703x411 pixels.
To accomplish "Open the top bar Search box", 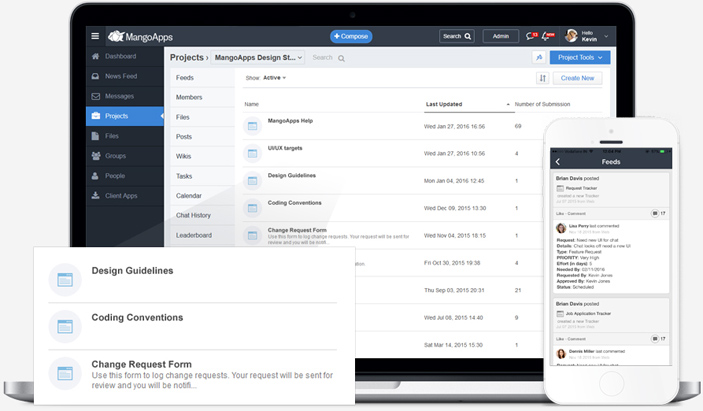I will 457,36.
